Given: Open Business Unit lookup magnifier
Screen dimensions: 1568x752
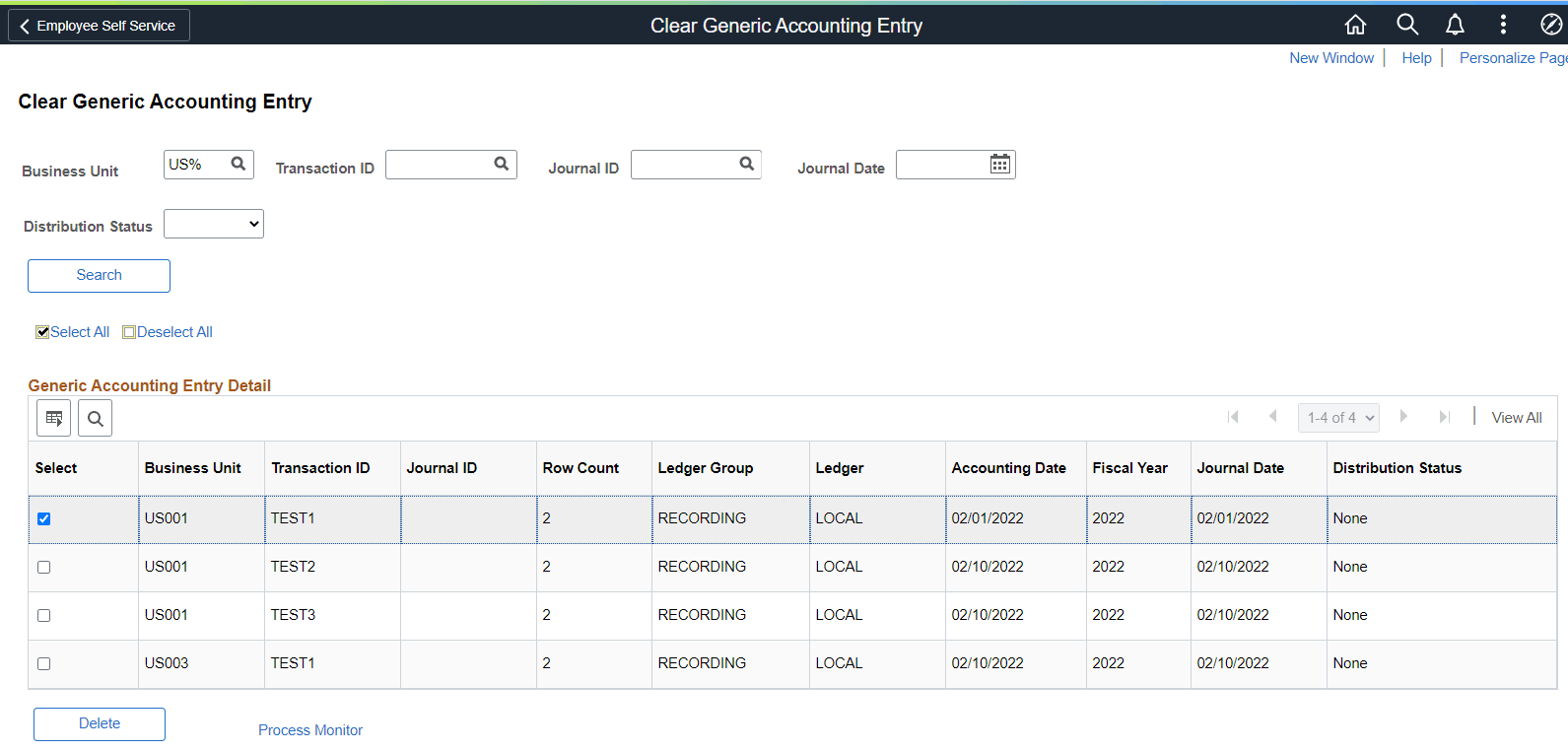Looking at the screenshot, I should point(239,164).
